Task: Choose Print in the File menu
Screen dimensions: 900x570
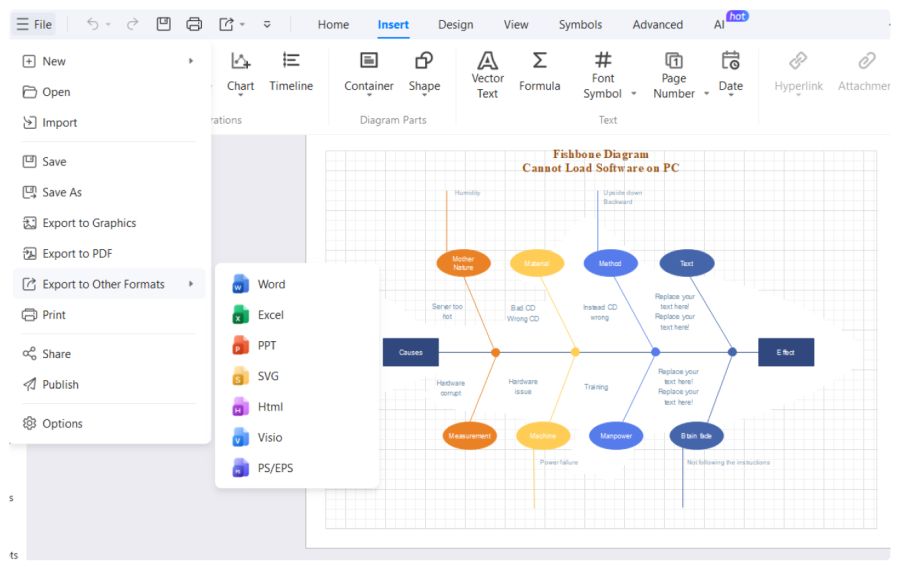Action: (108, 315)
